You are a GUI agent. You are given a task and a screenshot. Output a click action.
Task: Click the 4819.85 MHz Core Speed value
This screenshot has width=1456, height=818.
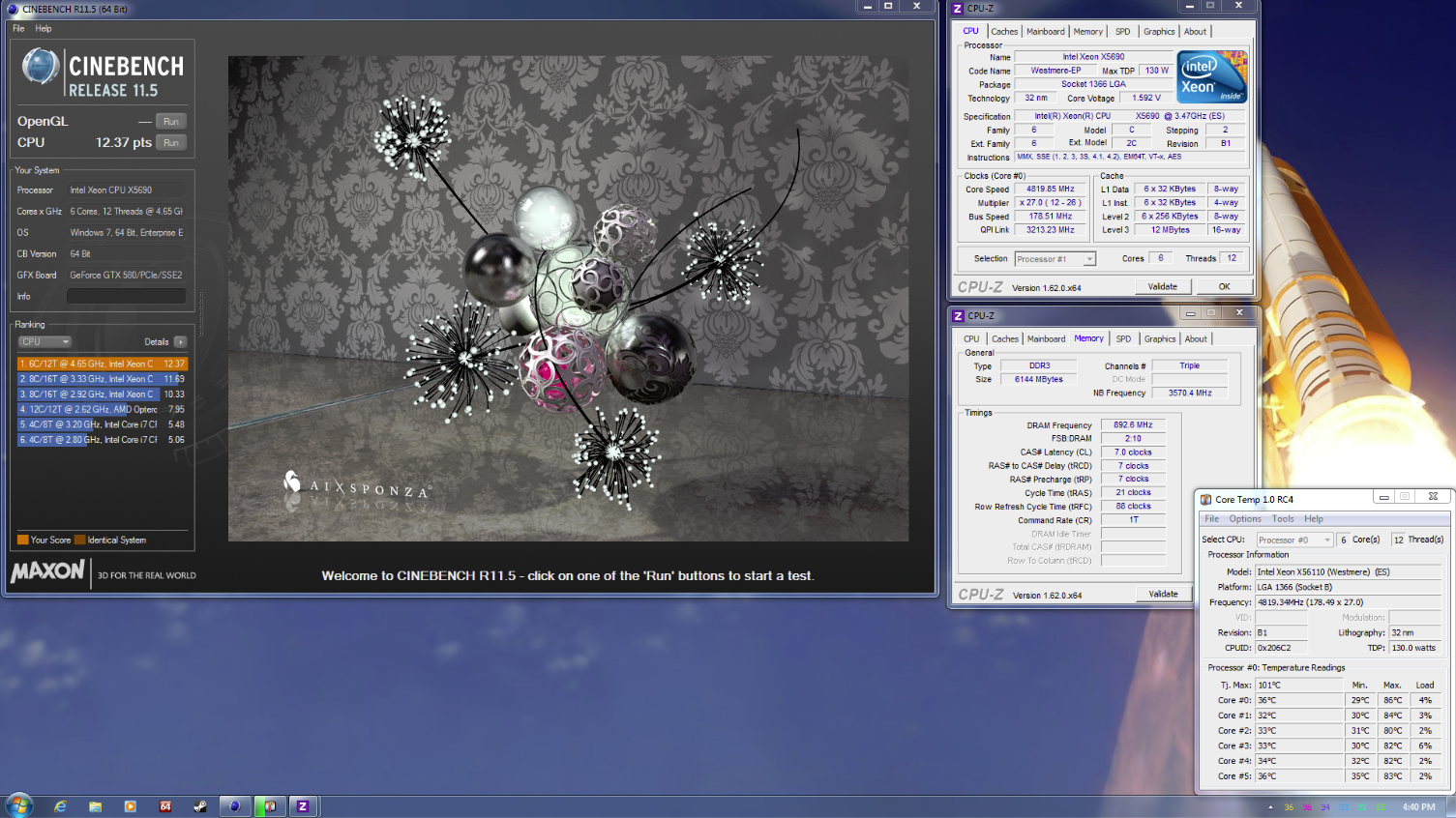[x=1051, y=189]
